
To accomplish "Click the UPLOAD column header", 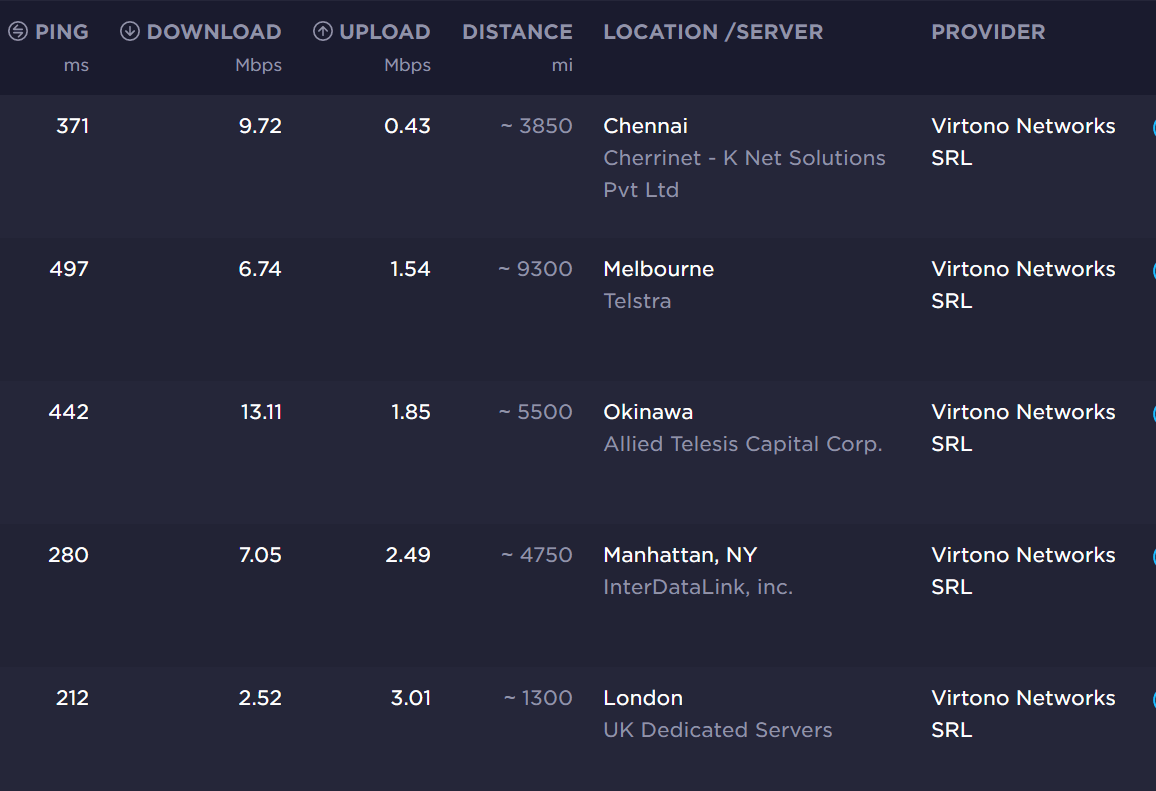I will (x=385, y=32).
